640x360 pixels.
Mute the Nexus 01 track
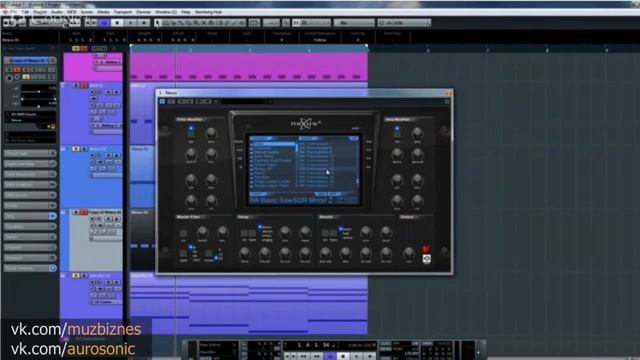[x=76, y=149]
